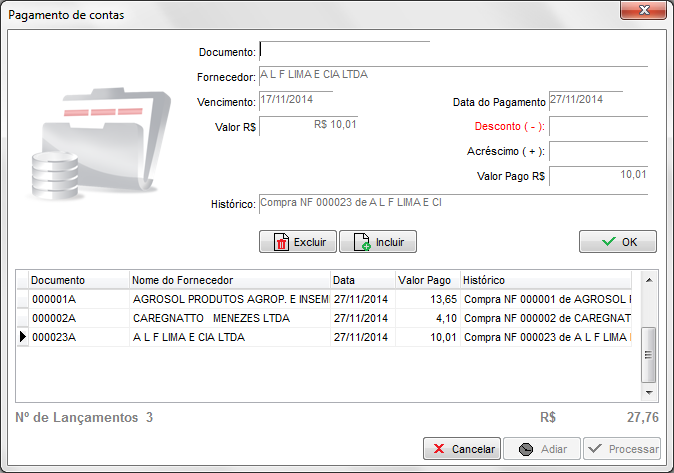Click the Histórico text field

click(x=452, y=203)
